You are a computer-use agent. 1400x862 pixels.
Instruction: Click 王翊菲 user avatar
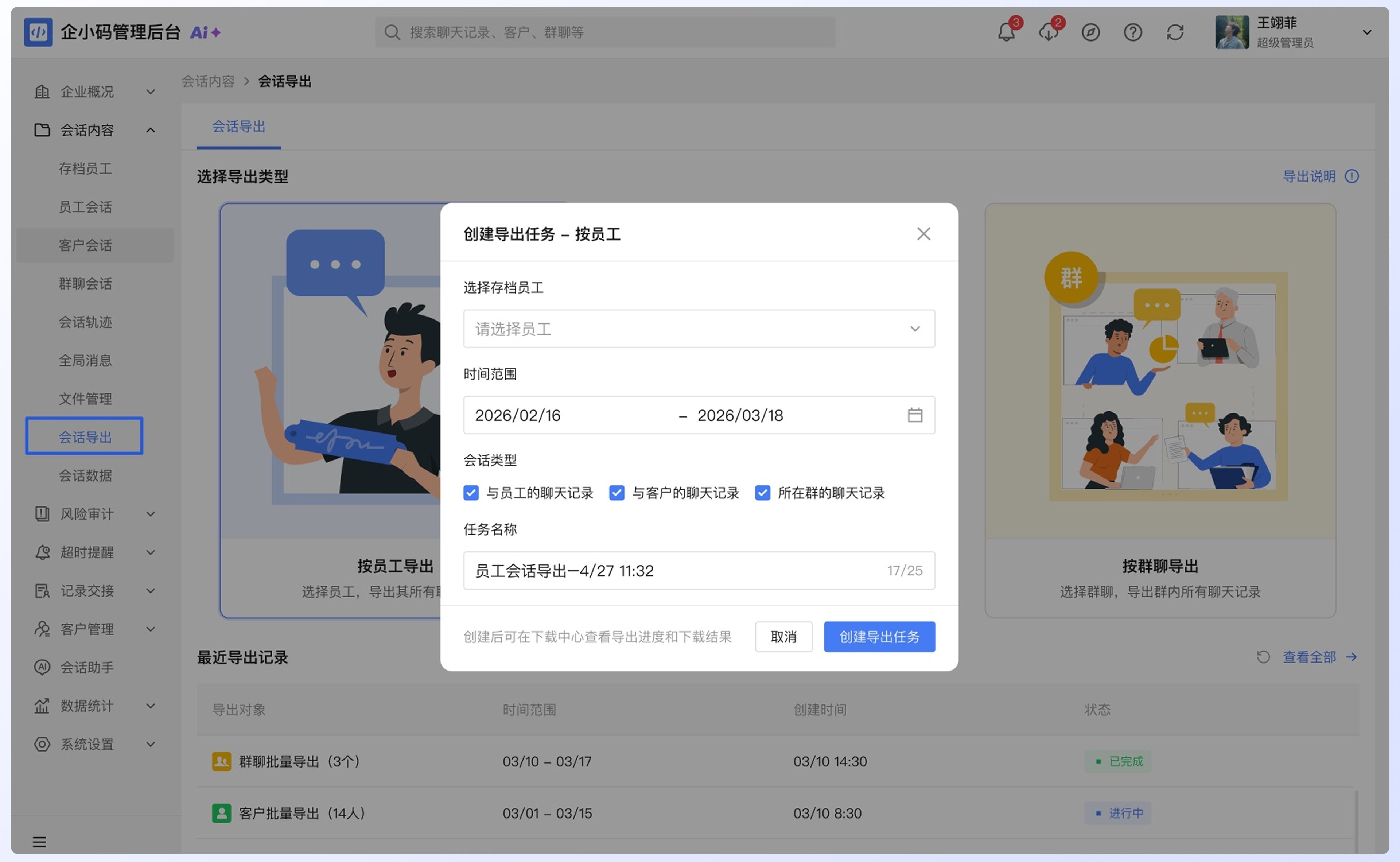pyautogui.click(x=1232, y=32)
